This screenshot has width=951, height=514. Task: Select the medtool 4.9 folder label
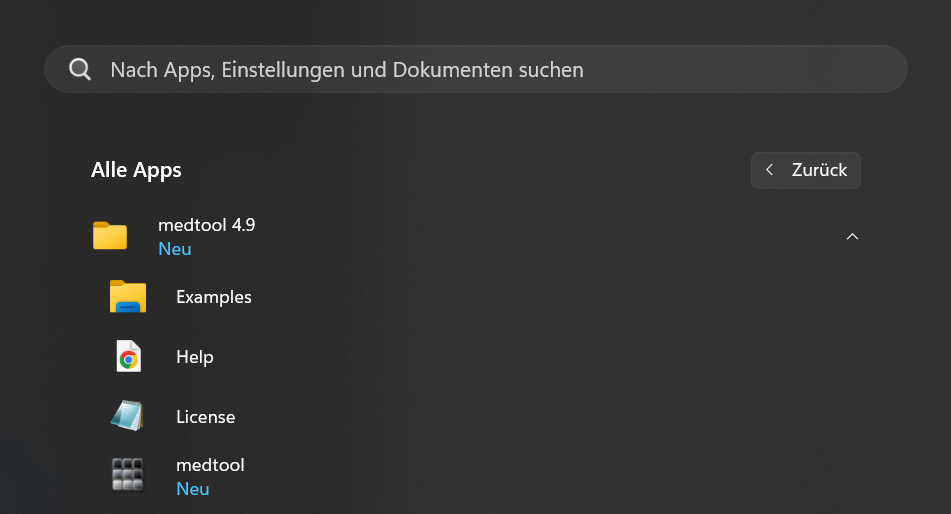(x=206, y=226)
